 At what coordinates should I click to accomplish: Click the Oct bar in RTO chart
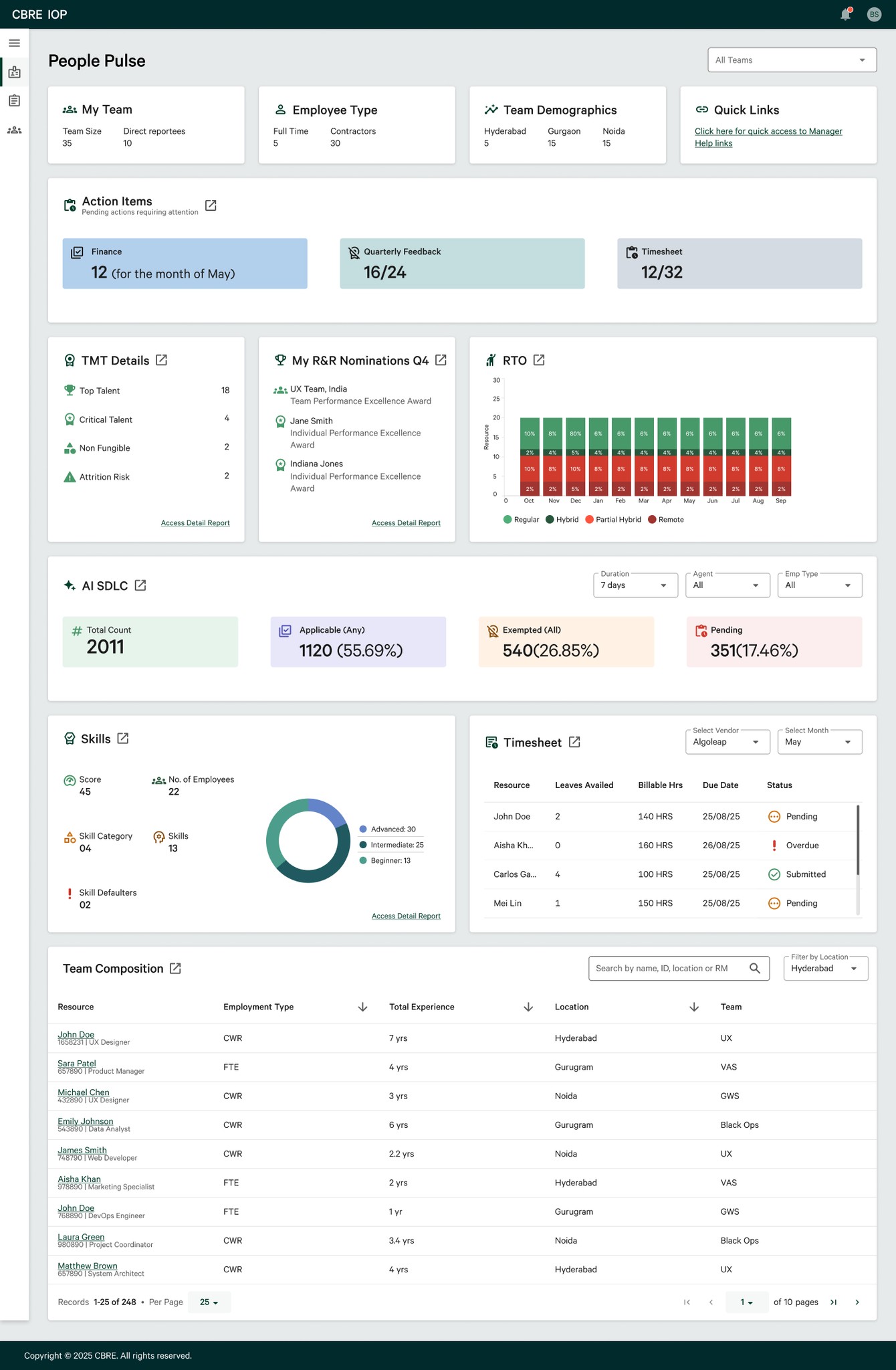[530, 456]
